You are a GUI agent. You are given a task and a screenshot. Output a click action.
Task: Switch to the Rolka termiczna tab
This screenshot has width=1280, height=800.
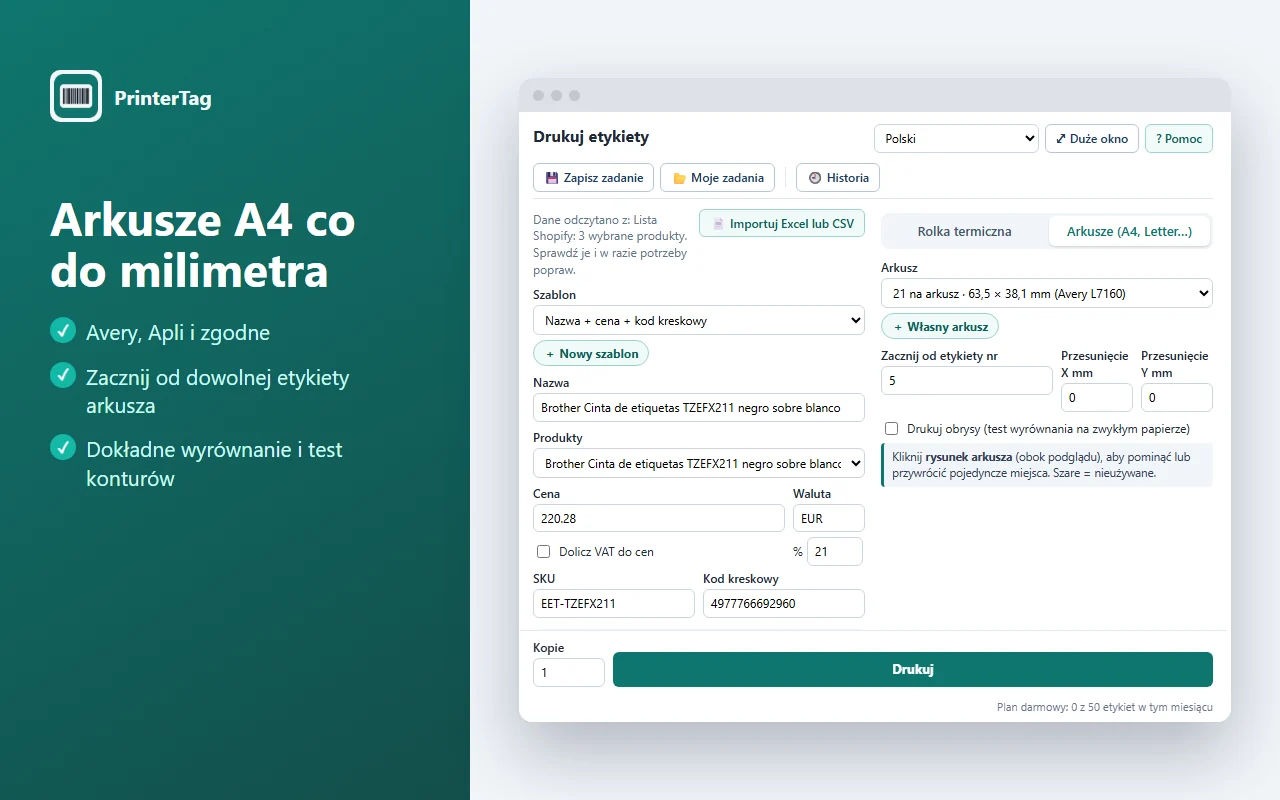click(965, 231)
